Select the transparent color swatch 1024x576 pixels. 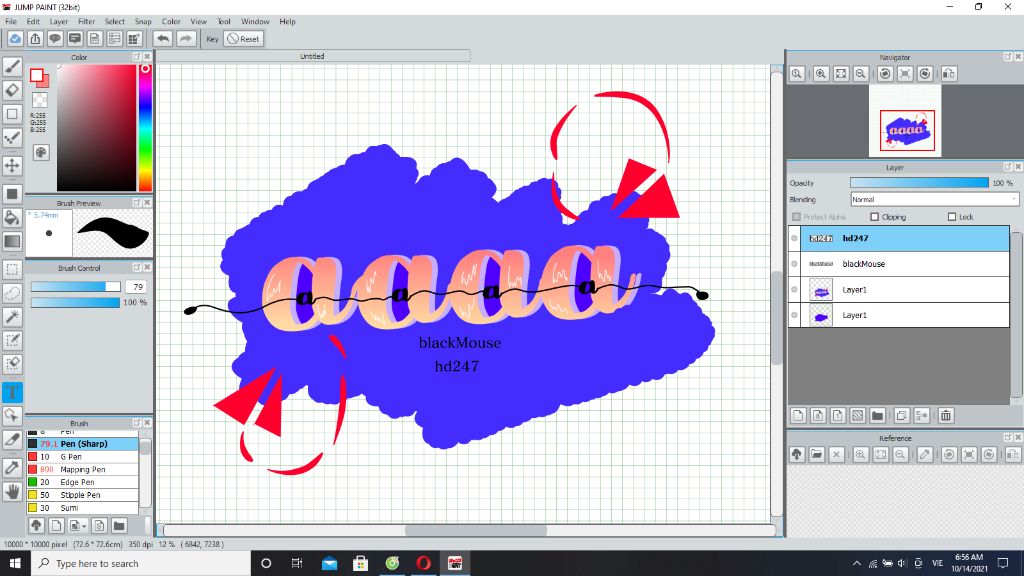click(40, 100)
